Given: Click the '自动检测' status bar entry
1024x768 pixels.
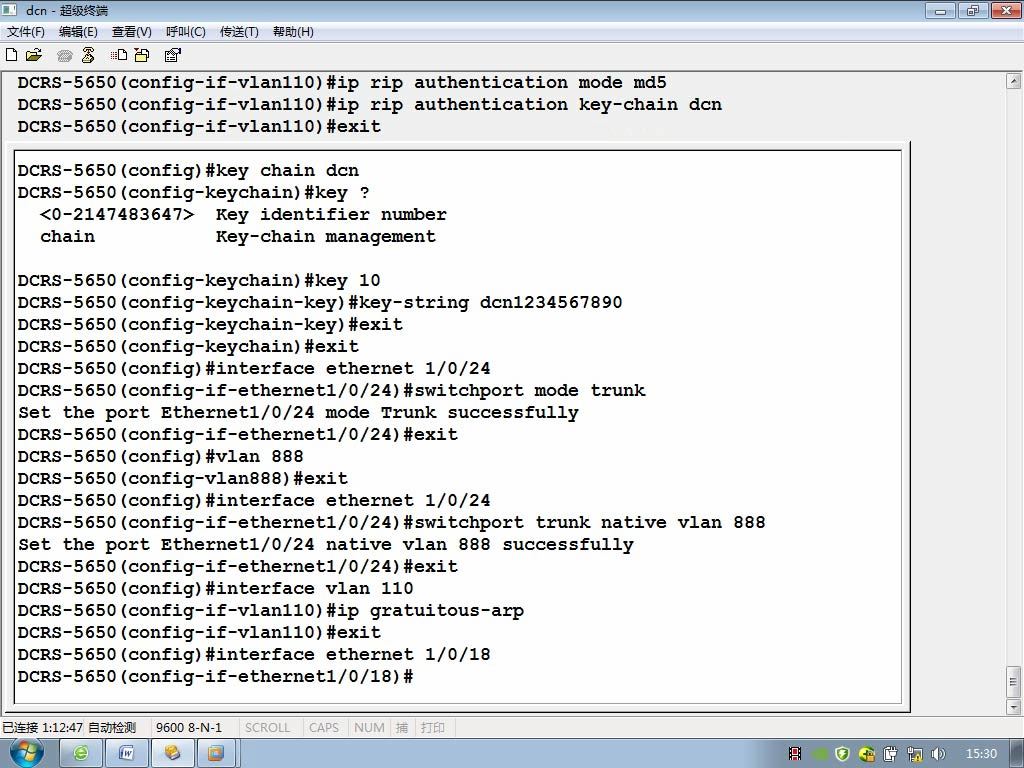Looking at the screenshot, I should point(112,728).
